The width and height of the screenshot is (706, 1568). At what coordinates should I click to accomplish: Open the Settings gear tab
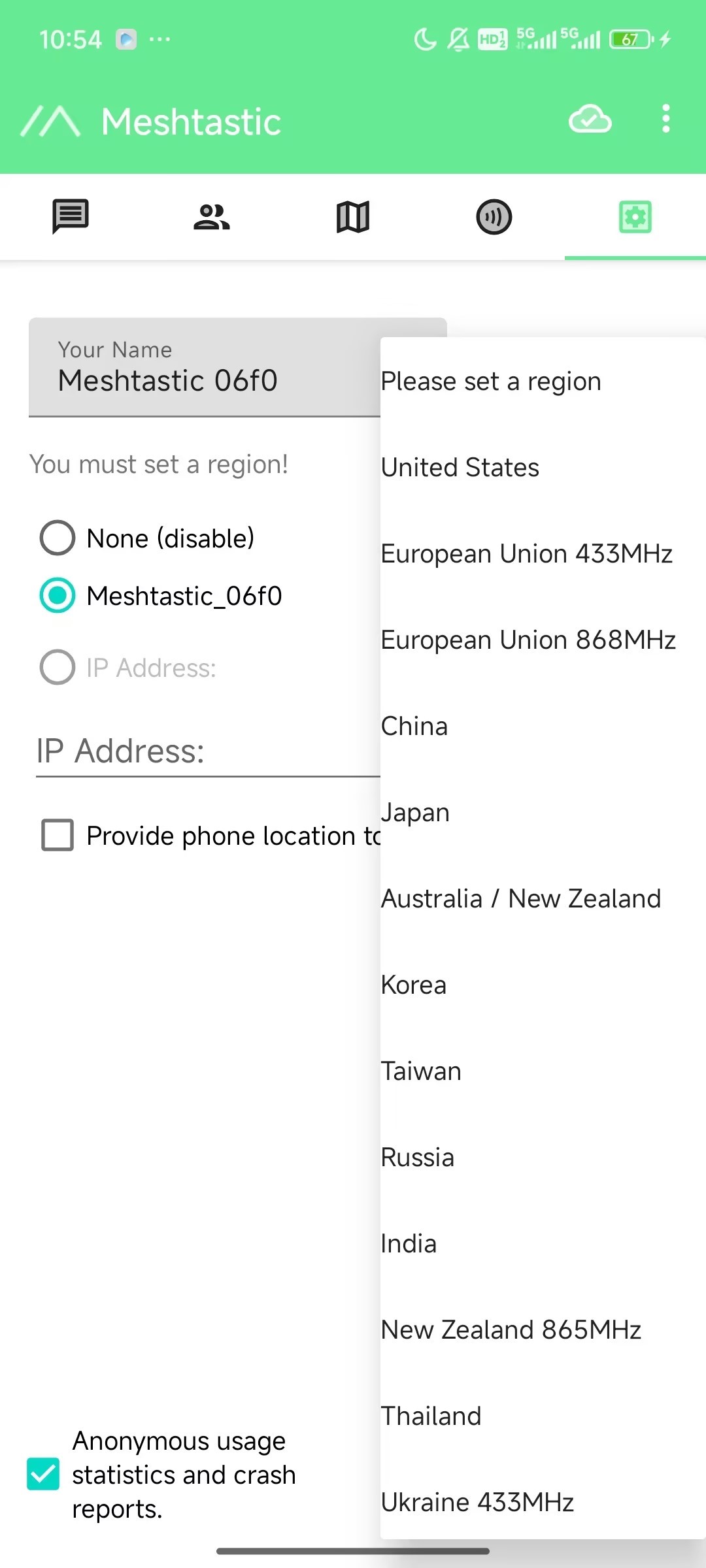635,217
